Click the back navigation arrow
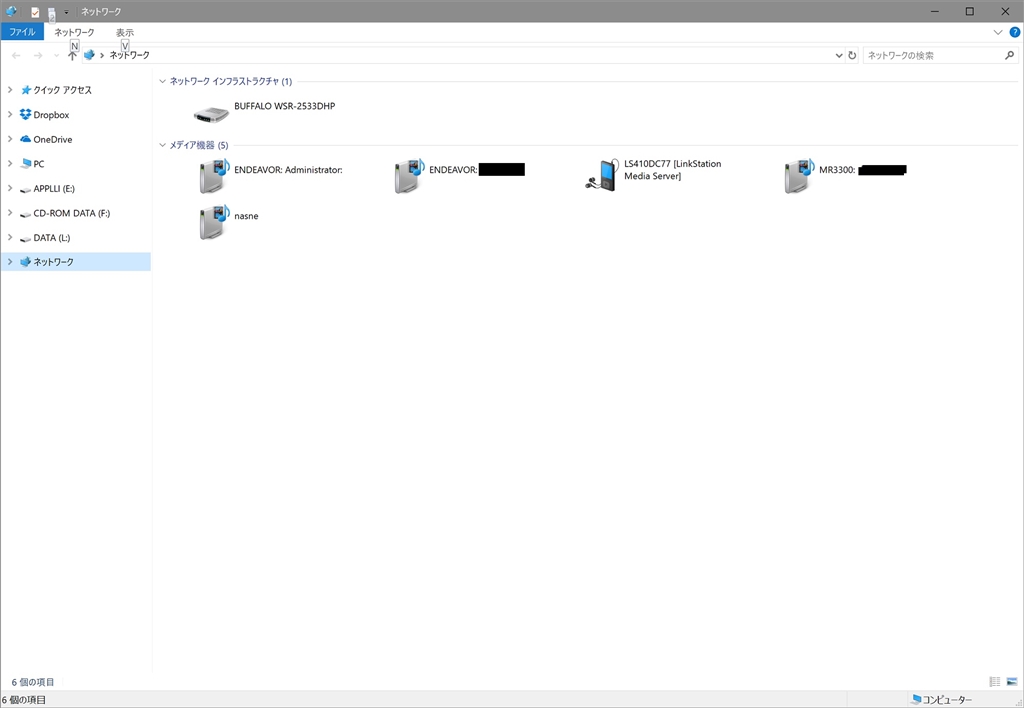The width and height of the screenshot is (1024, 708). pos(16,56)
